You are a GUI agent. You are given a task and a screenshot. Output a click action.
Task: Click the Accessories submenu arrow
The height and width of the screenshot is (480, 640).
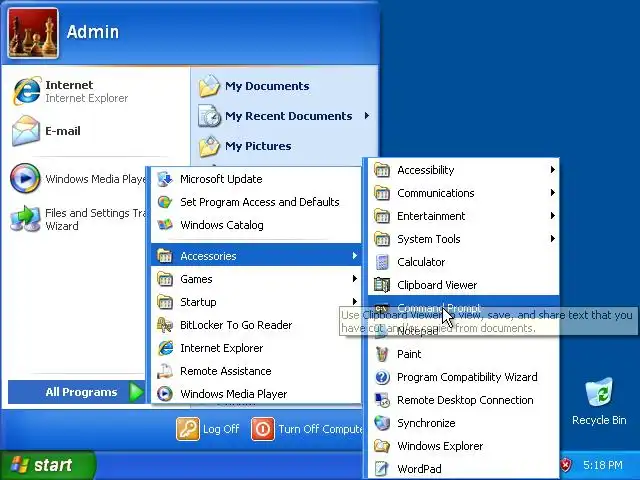(x=355, y=256)
